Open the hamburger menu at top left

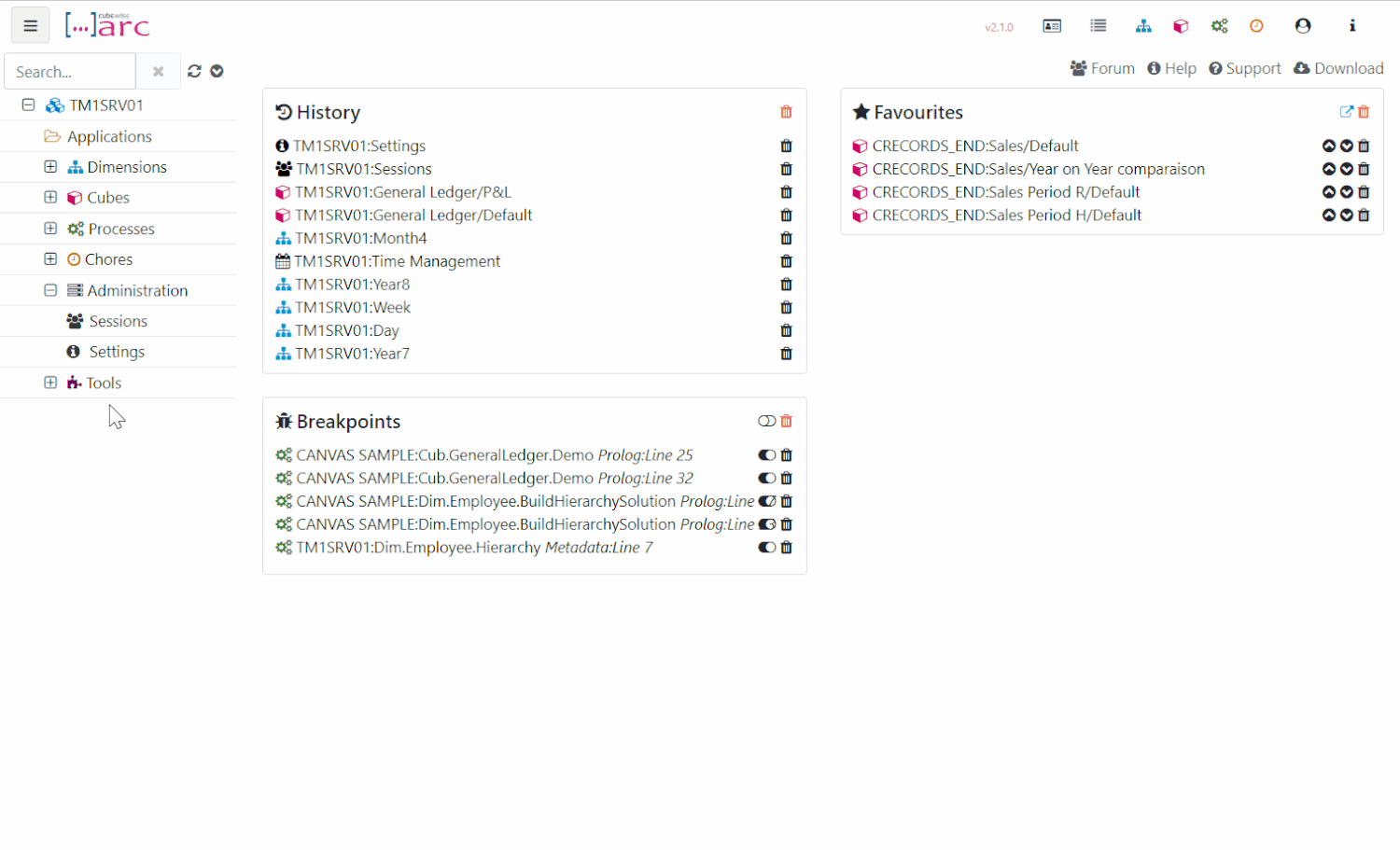click(x=30, y=25)
